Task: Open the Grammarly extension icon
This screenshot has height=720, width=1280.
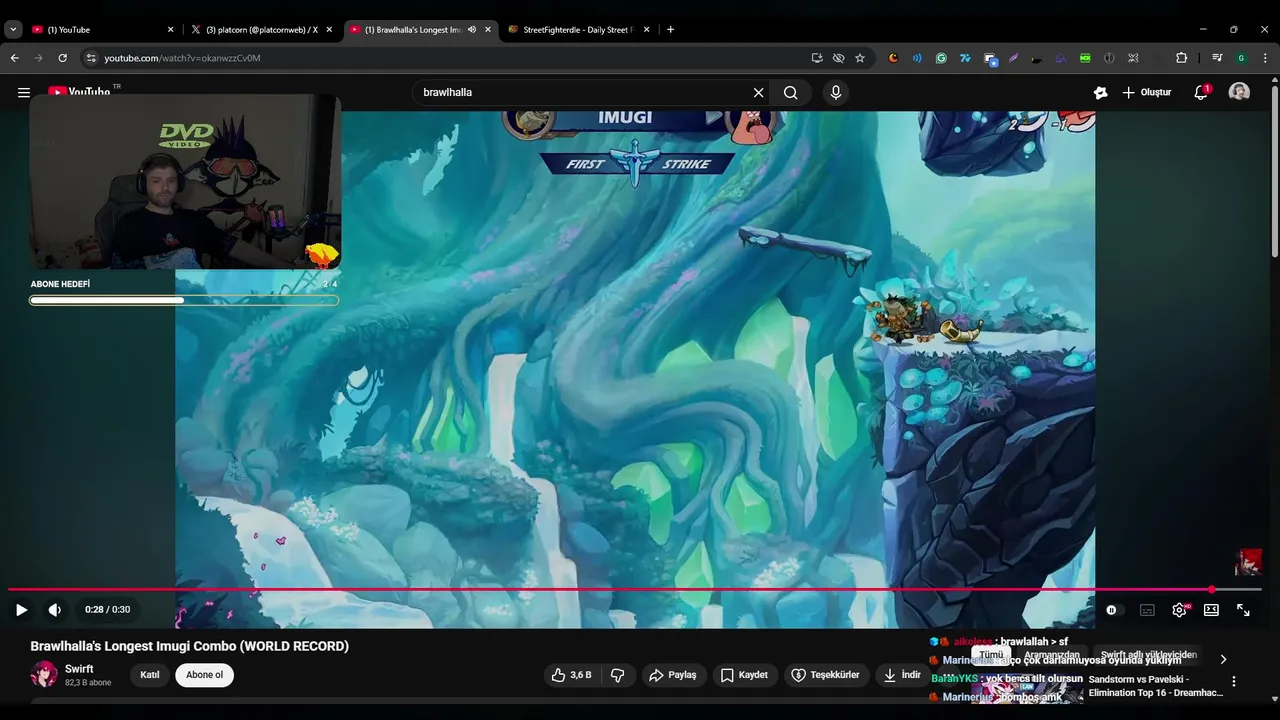Action: click(x=941, y=58)
